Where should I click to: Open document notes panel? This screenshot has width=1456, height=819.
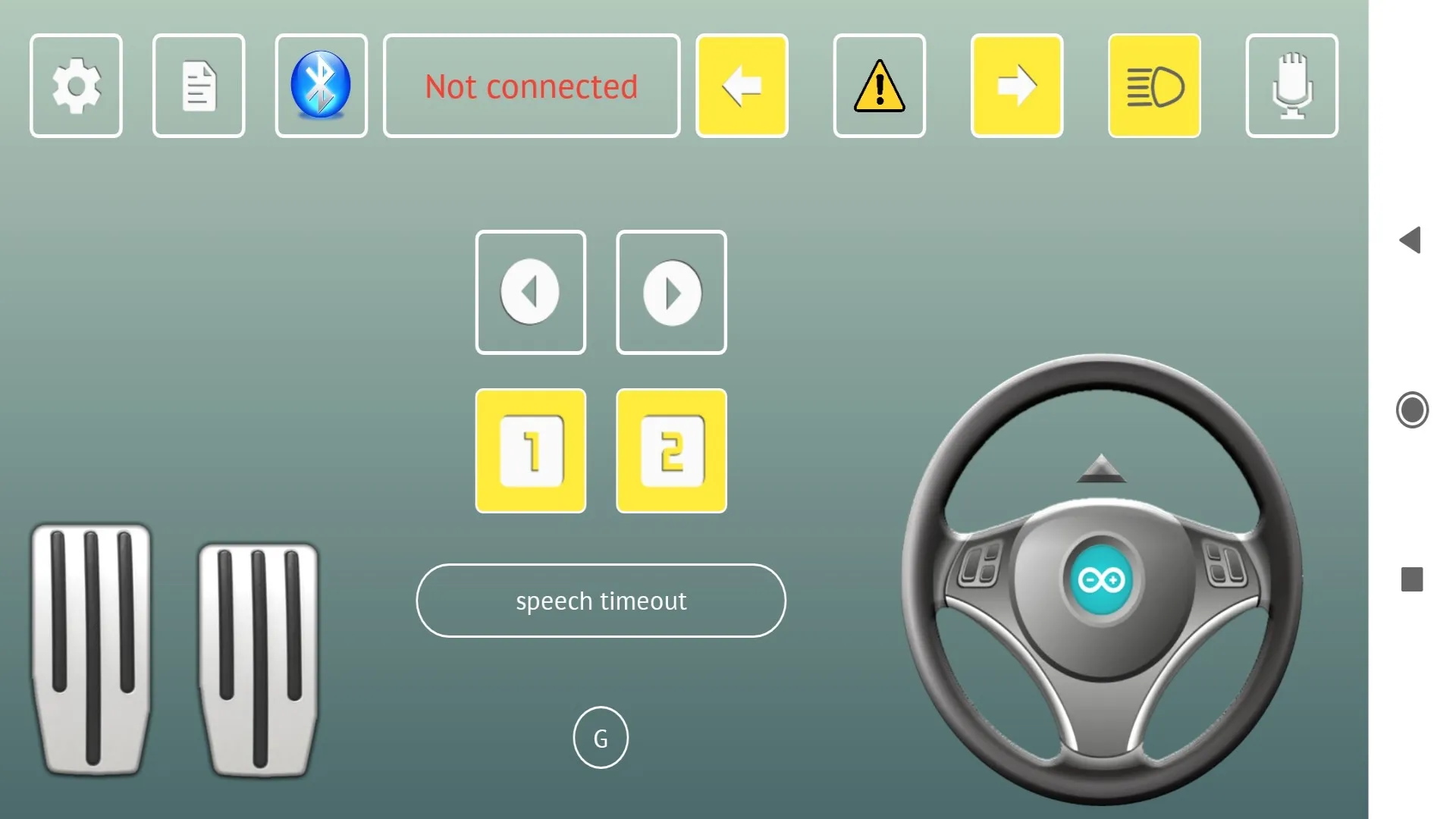point(198,86)
